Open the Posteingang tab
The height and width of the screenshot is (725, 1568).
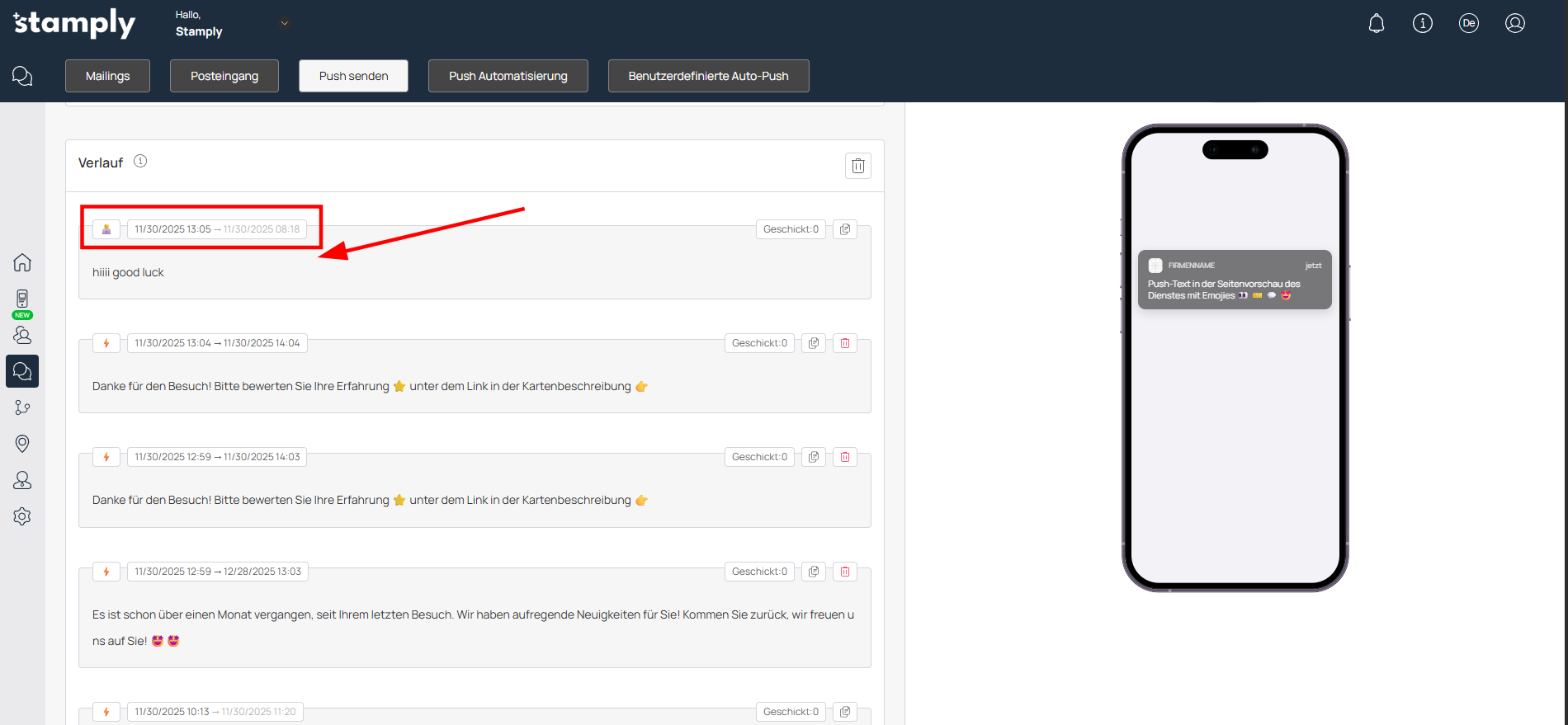click(x=224, y=76)
